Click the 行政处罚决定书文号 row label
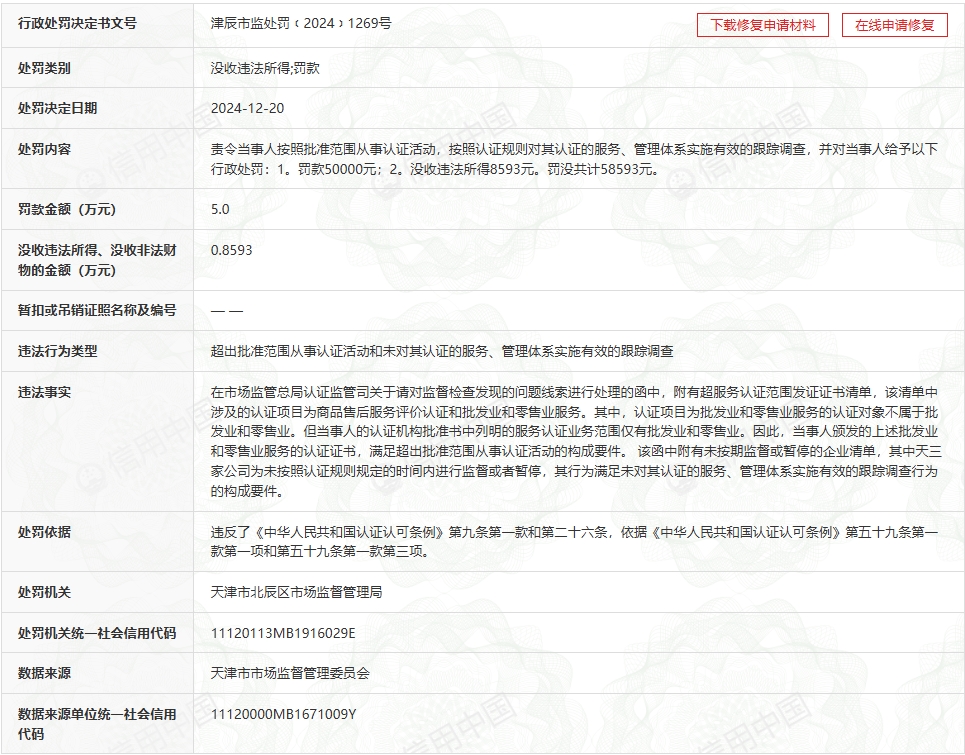Image resolution: width=965 pixels, height=755 pixels. (77, 23)
